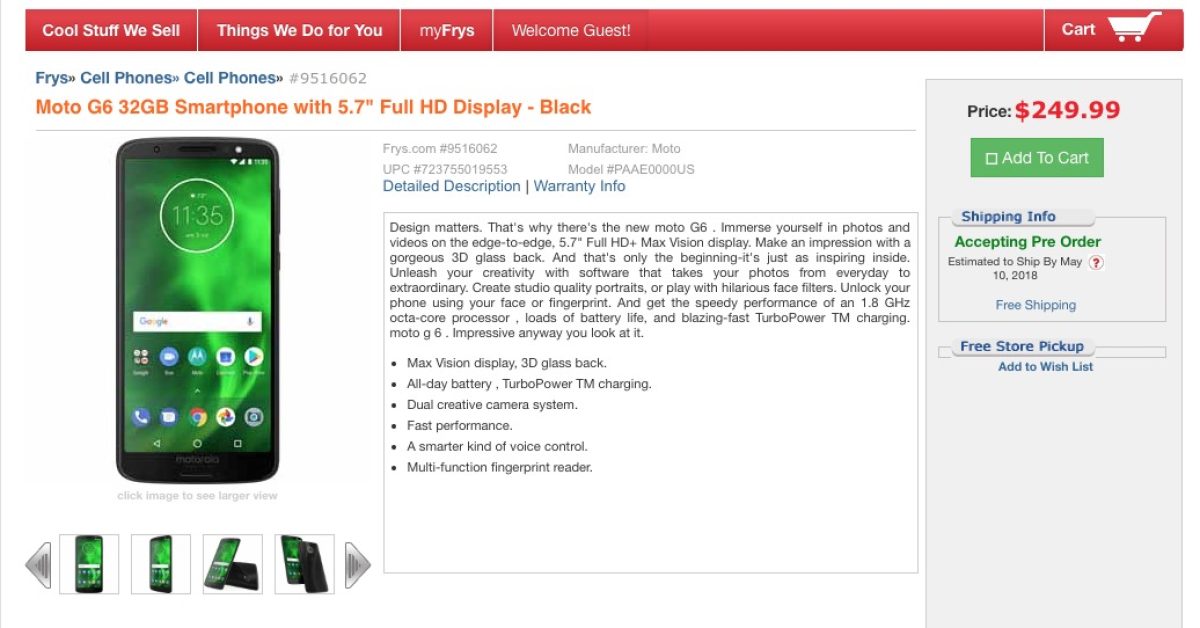Select the fourth front-and-back phone thumbnail
Screen dimensions: 1200x628
pos(305,564)
